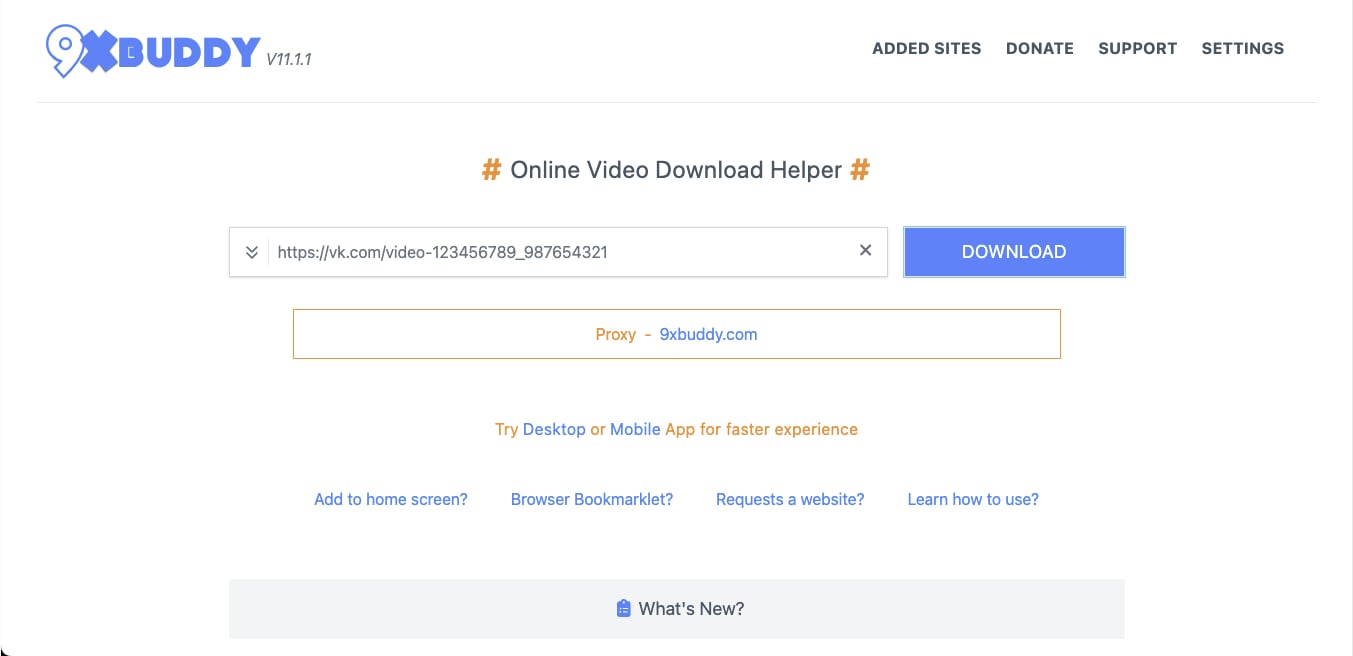The height and width of the screenshot is (656, 1353).
Task: Click the clipboard icon beside What's New
Action: click(624, 608)
